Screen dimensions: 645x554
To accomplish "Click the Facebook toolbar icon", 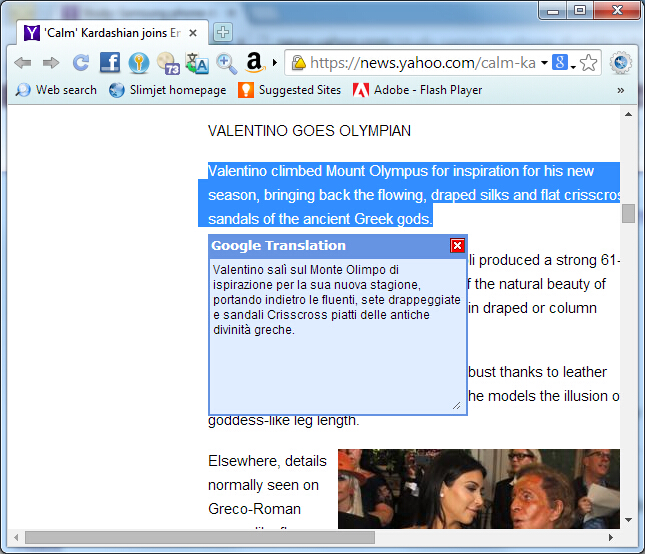I will tap(110, 63).
